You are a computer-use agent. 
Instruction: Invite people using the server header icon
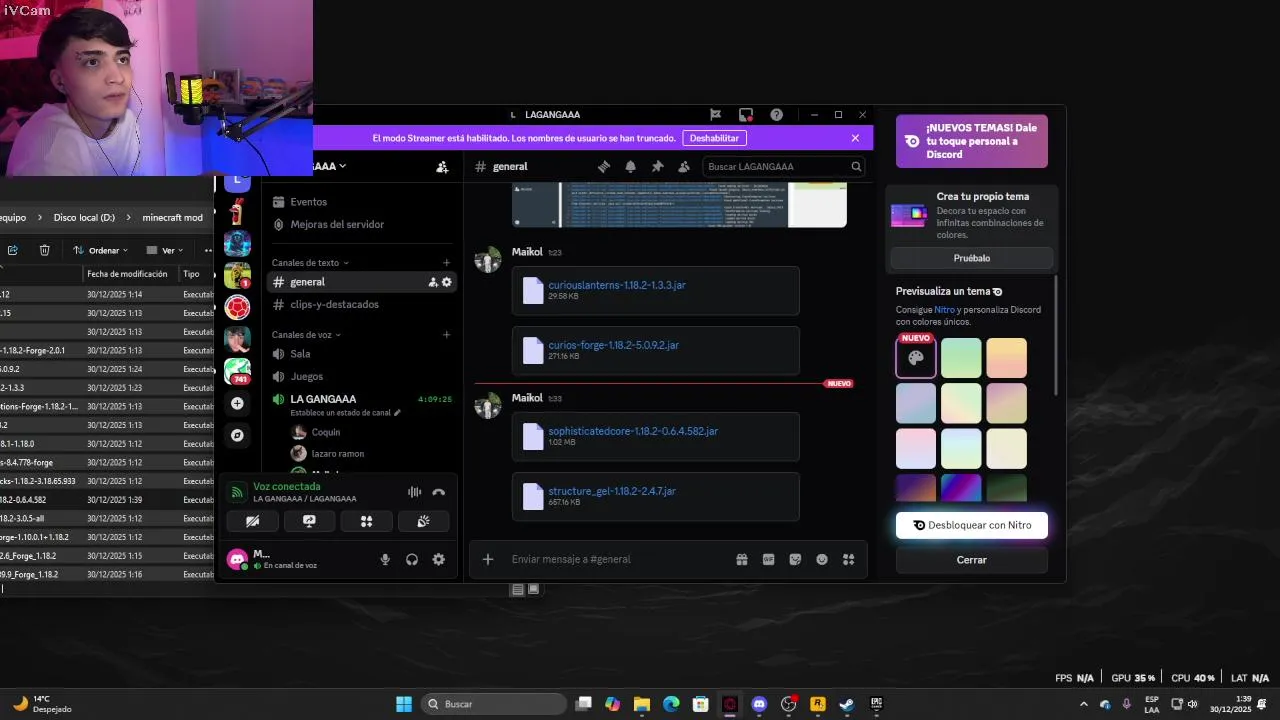click(442, 167)
